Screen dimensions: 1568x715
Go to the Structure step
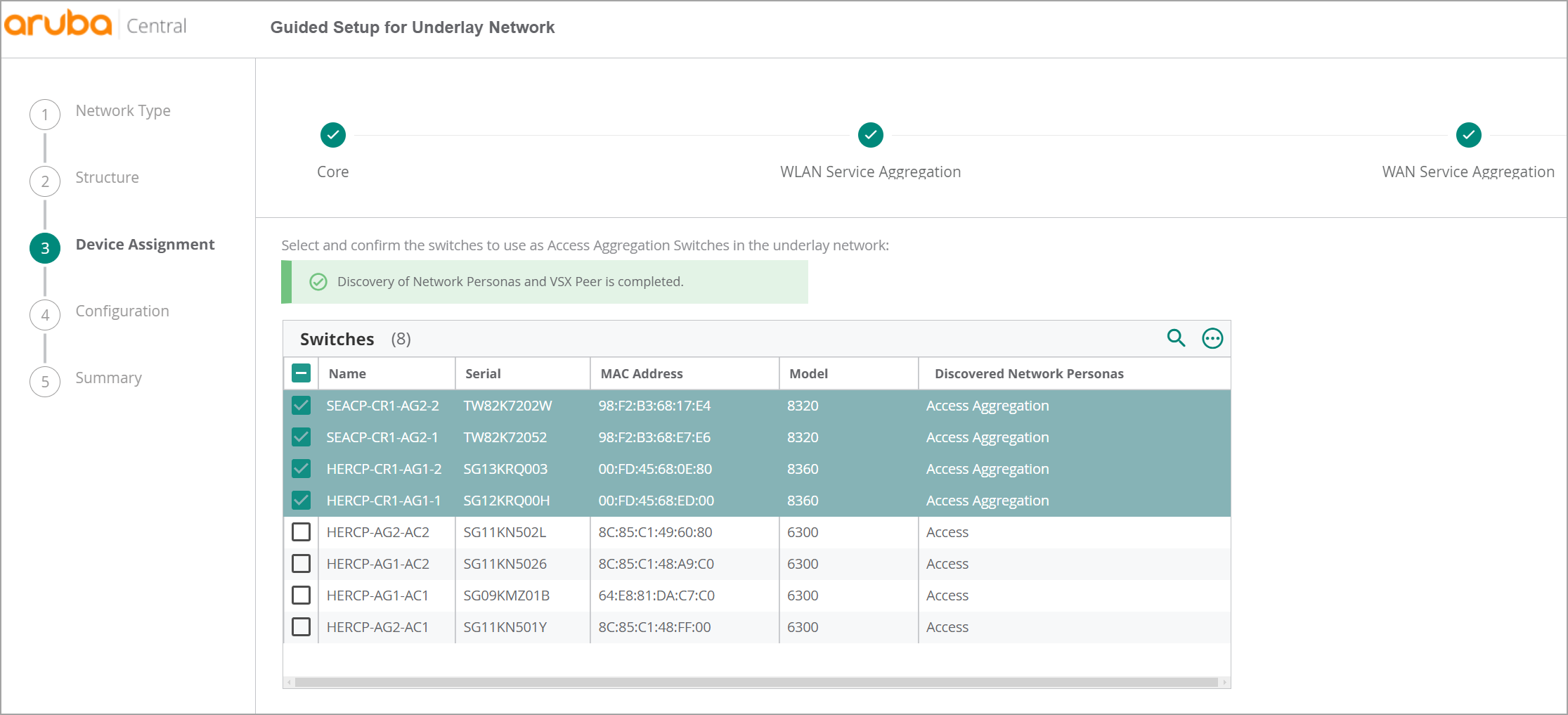107,178
